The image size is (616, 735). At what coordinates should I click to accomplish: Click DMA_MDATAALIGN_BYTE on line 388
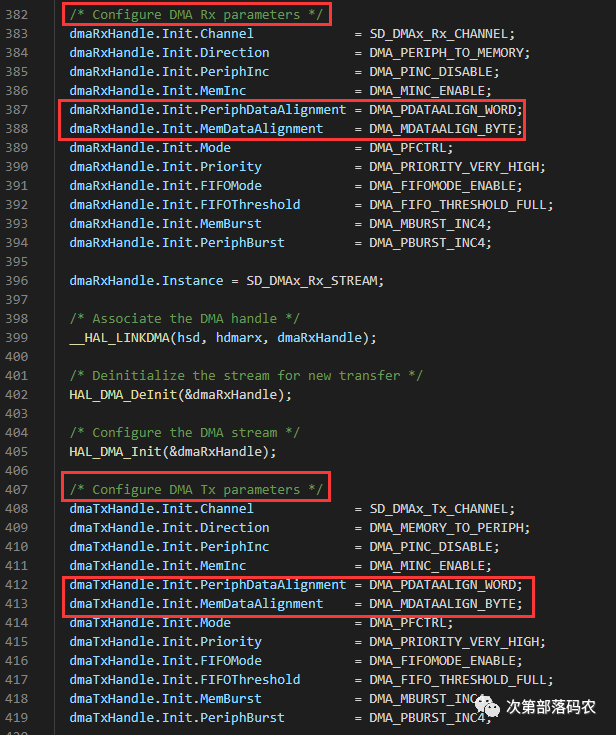[x=443, y=128]
